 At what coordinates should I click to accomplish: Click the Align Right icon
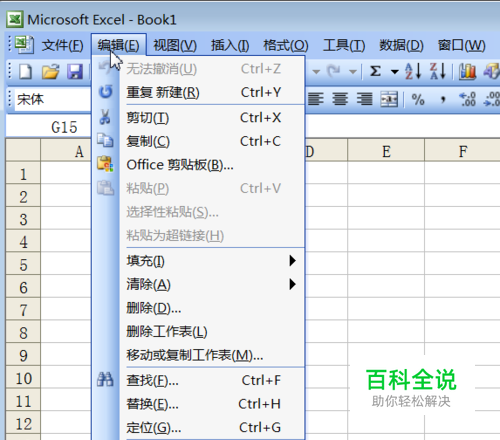coord(364,99)
